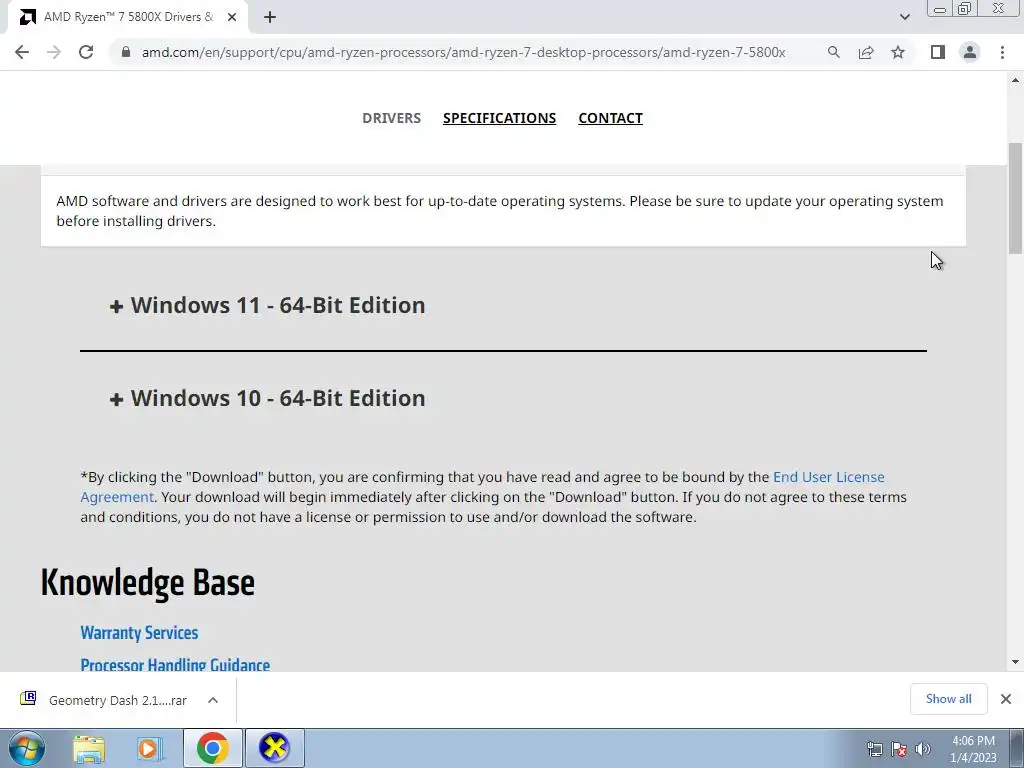Switch to the DRIVERS section
This screenshot has width=1024, height=768.
click(391, 118)
